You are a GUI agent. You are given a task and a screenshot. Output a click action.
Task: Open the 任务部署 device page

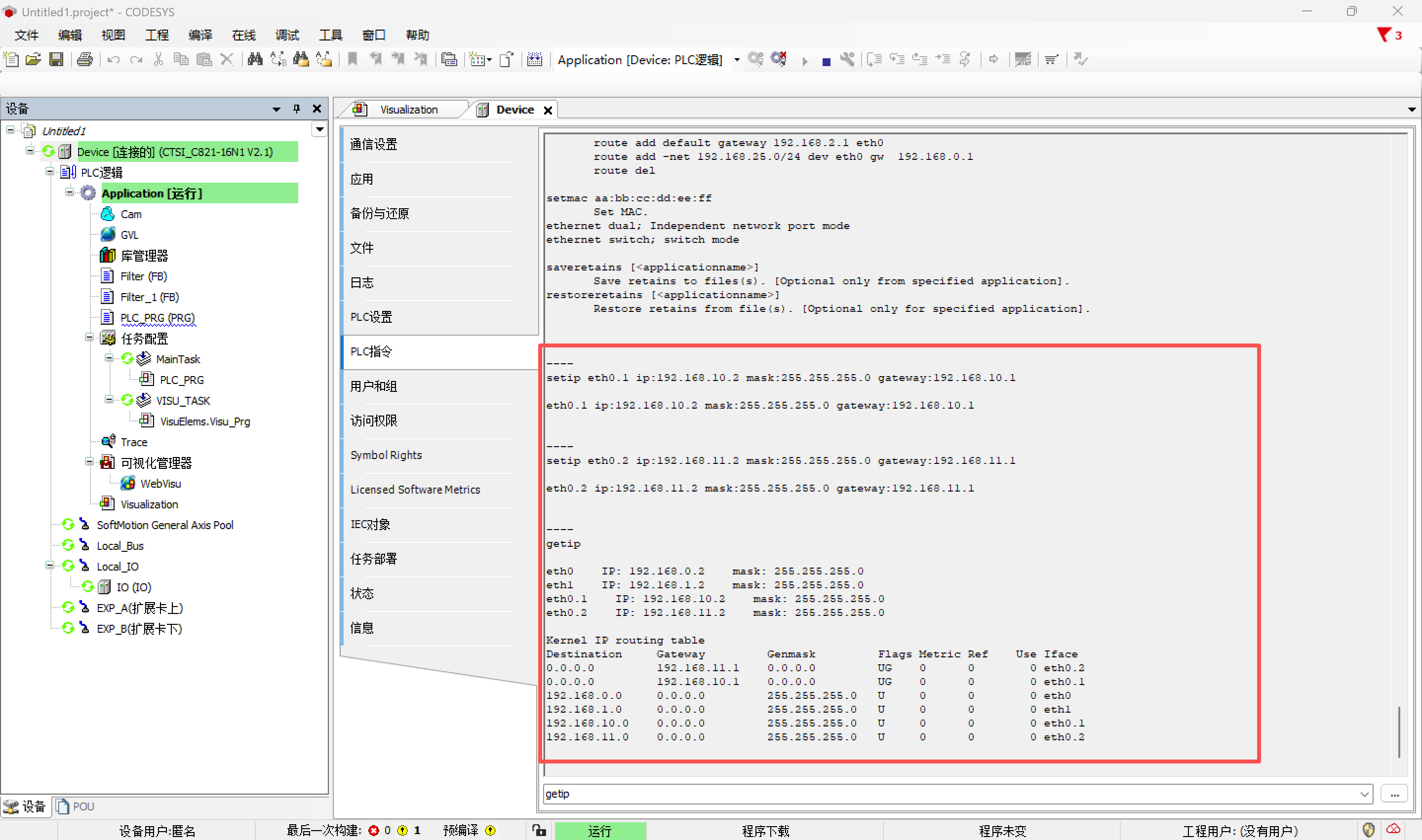coord(373,559)
